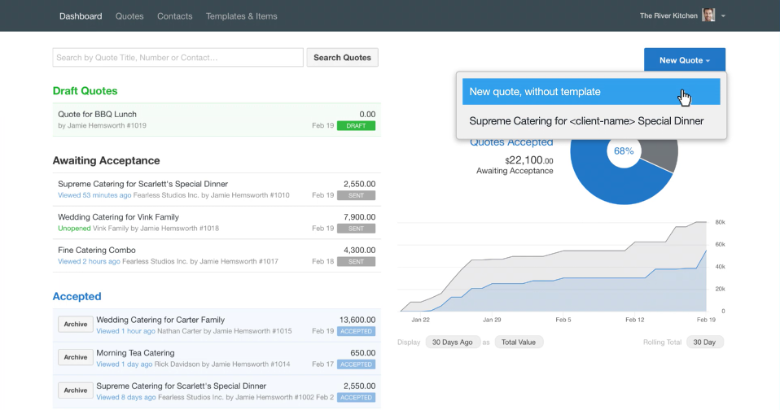
Task: Click the 68% donut chart center
Action: pos(624,151)
